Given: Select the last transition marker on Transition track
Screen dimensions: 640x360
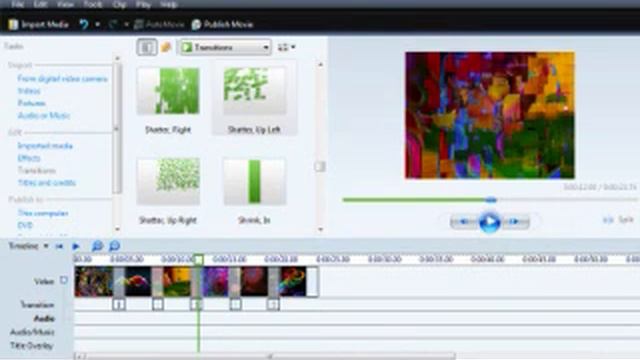Looking at the screenshot, I should coord(273,304).
